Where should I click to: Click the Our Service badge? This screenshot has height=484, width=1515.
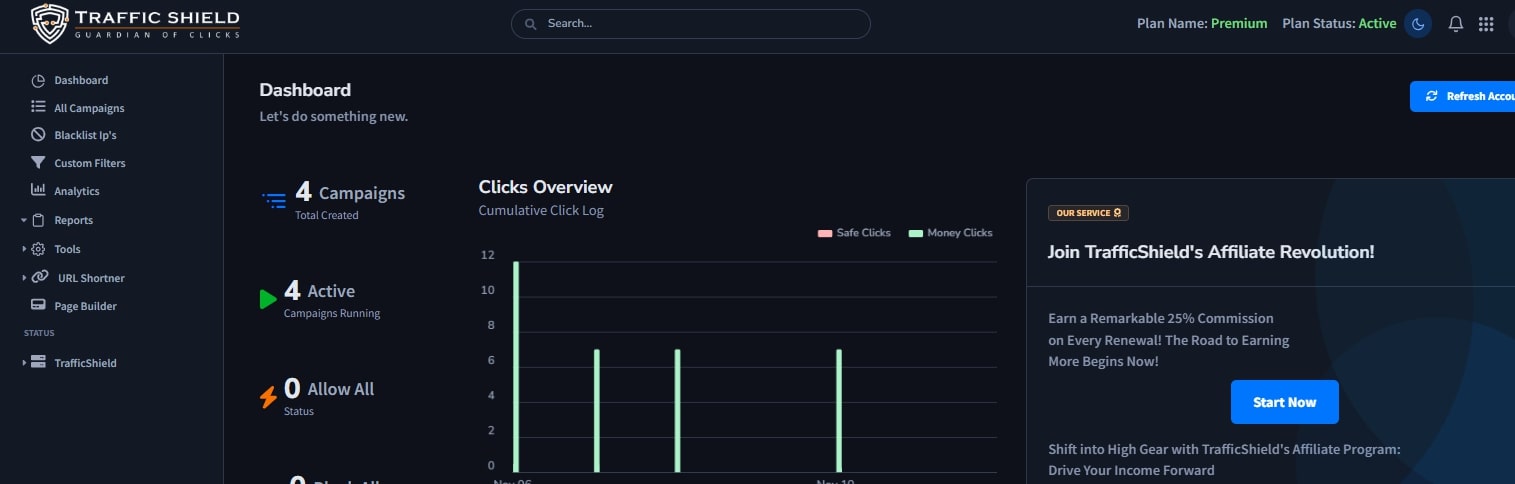[1088, 213]
